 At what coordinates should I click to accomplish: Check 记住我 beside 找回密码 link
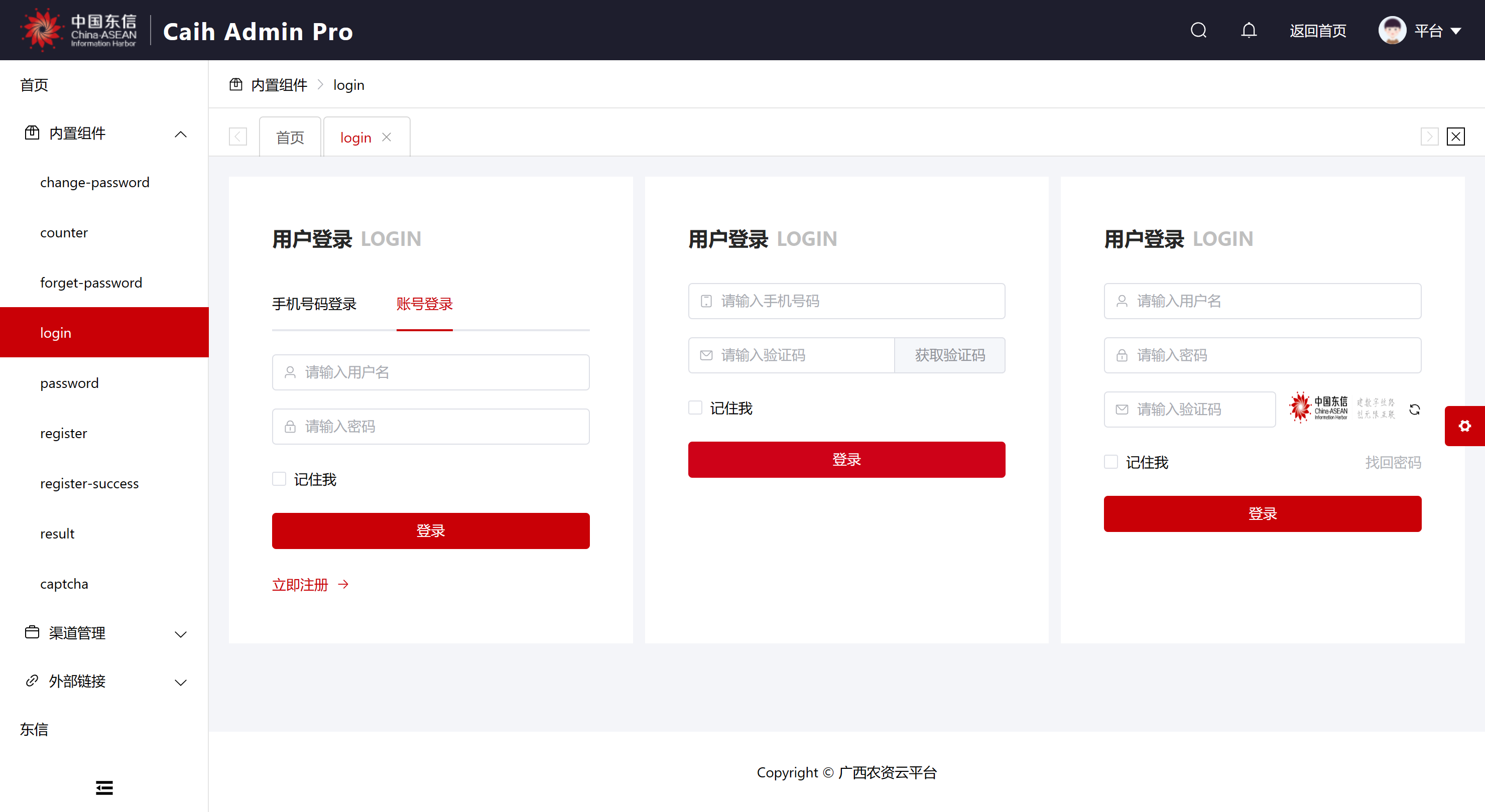(x=1111, y=462)
